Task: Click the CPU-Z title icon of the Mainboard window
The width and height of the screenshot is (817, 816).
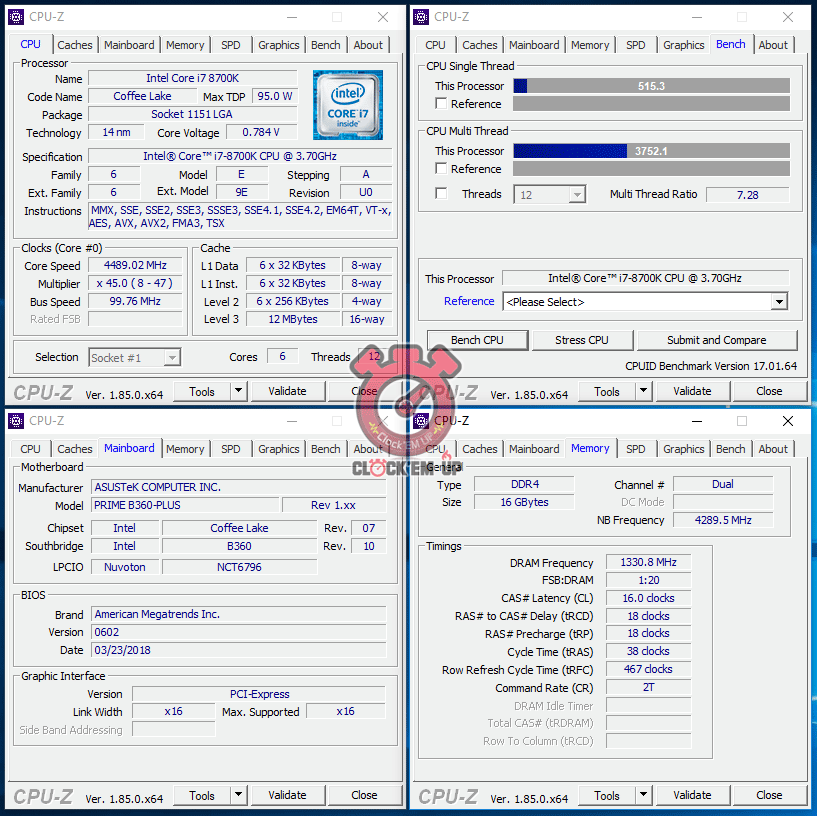Action: (x=16, y=421)
